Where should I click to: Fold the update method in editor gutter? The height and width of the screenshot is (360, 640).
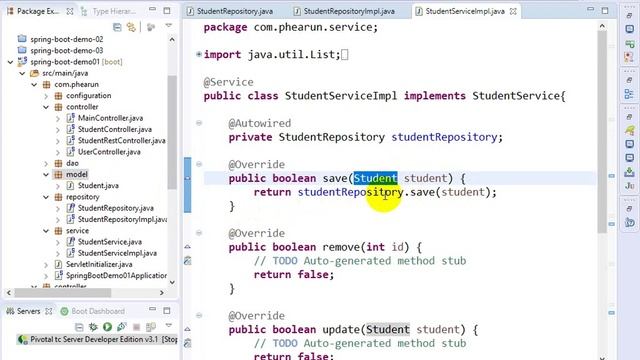[x=199, y=315]
